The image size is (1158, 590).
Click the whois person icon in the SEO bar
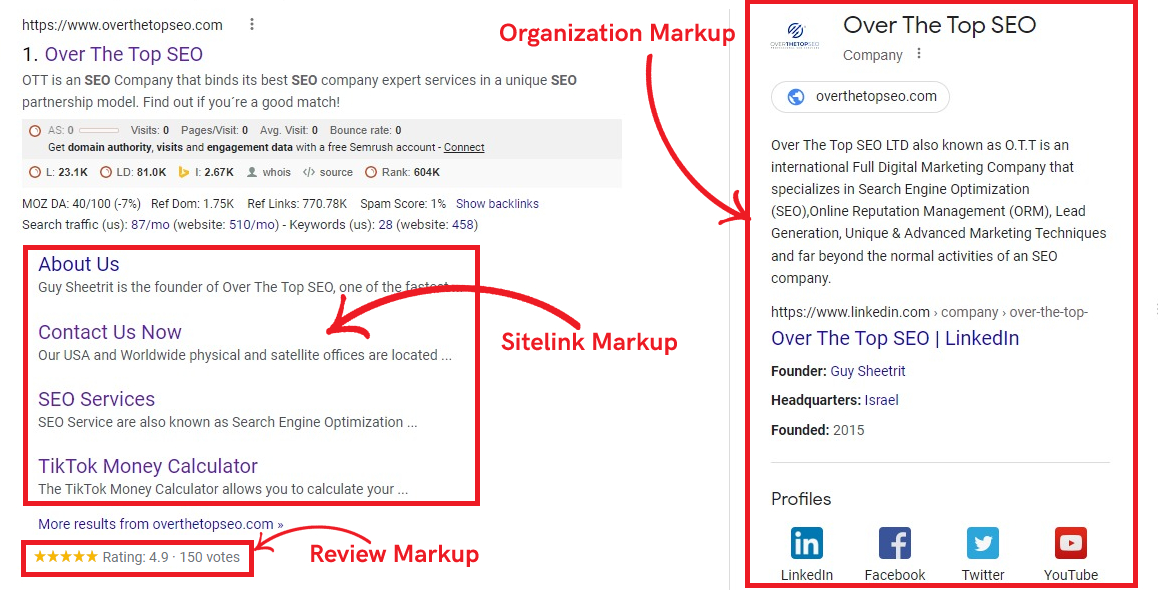click(254, 171)
